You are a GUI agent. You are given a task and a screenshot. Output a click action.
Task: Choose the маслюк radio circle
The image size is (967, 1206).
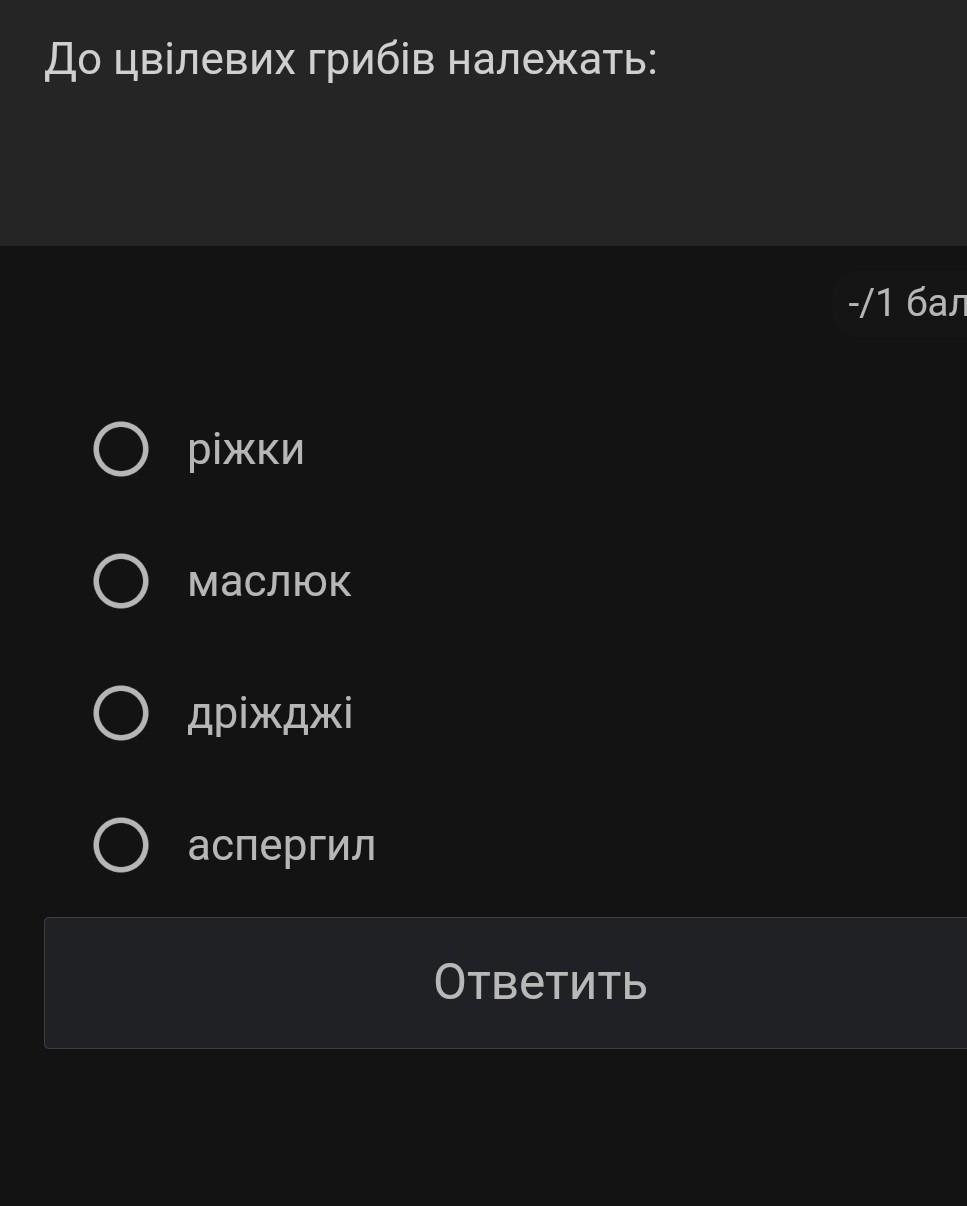pyautogui.click(x=121, y=581)
